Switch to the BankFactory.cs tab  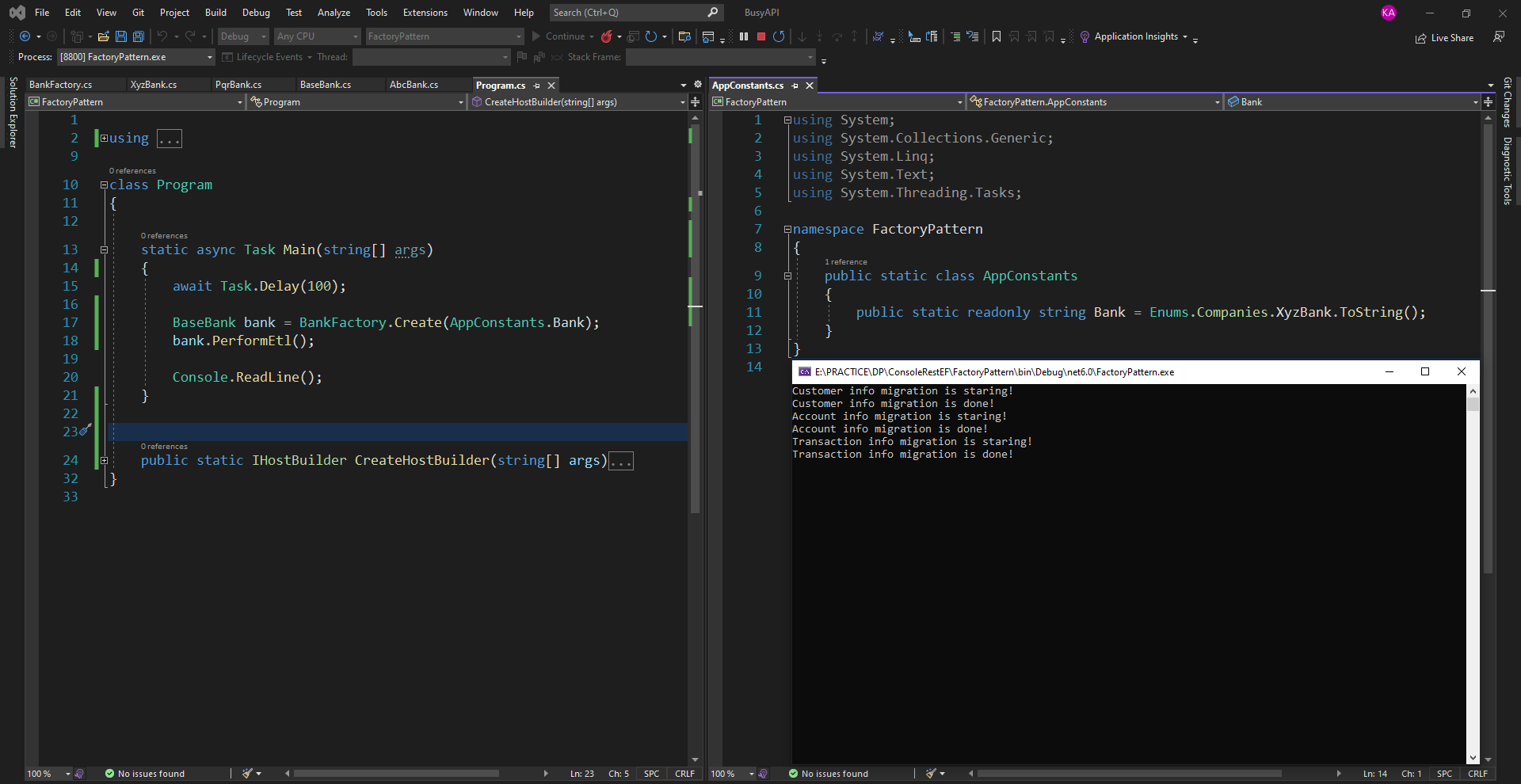coord(61,85)
